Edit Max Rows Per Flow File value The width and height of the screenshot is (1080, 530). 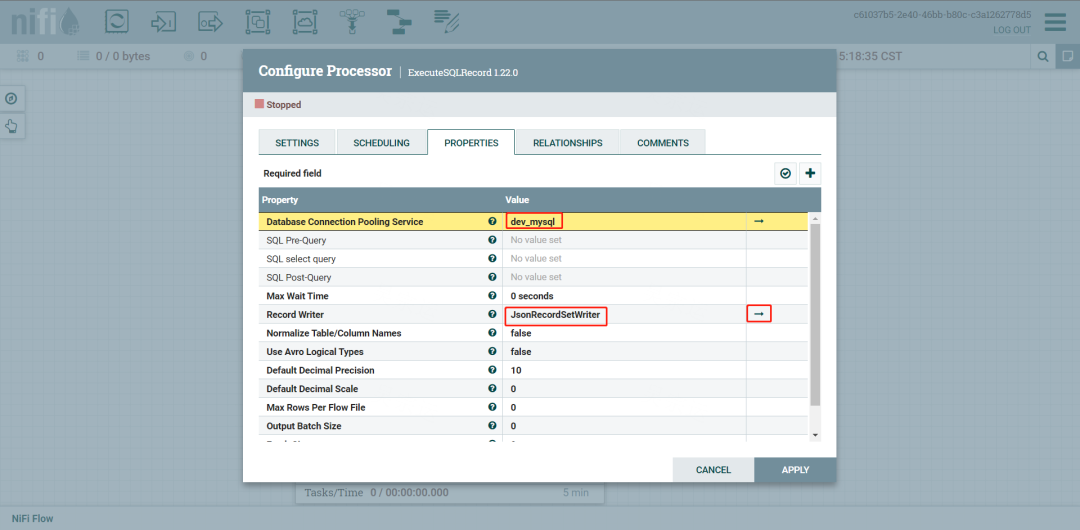pyautogui.click(x=625, y=407)
